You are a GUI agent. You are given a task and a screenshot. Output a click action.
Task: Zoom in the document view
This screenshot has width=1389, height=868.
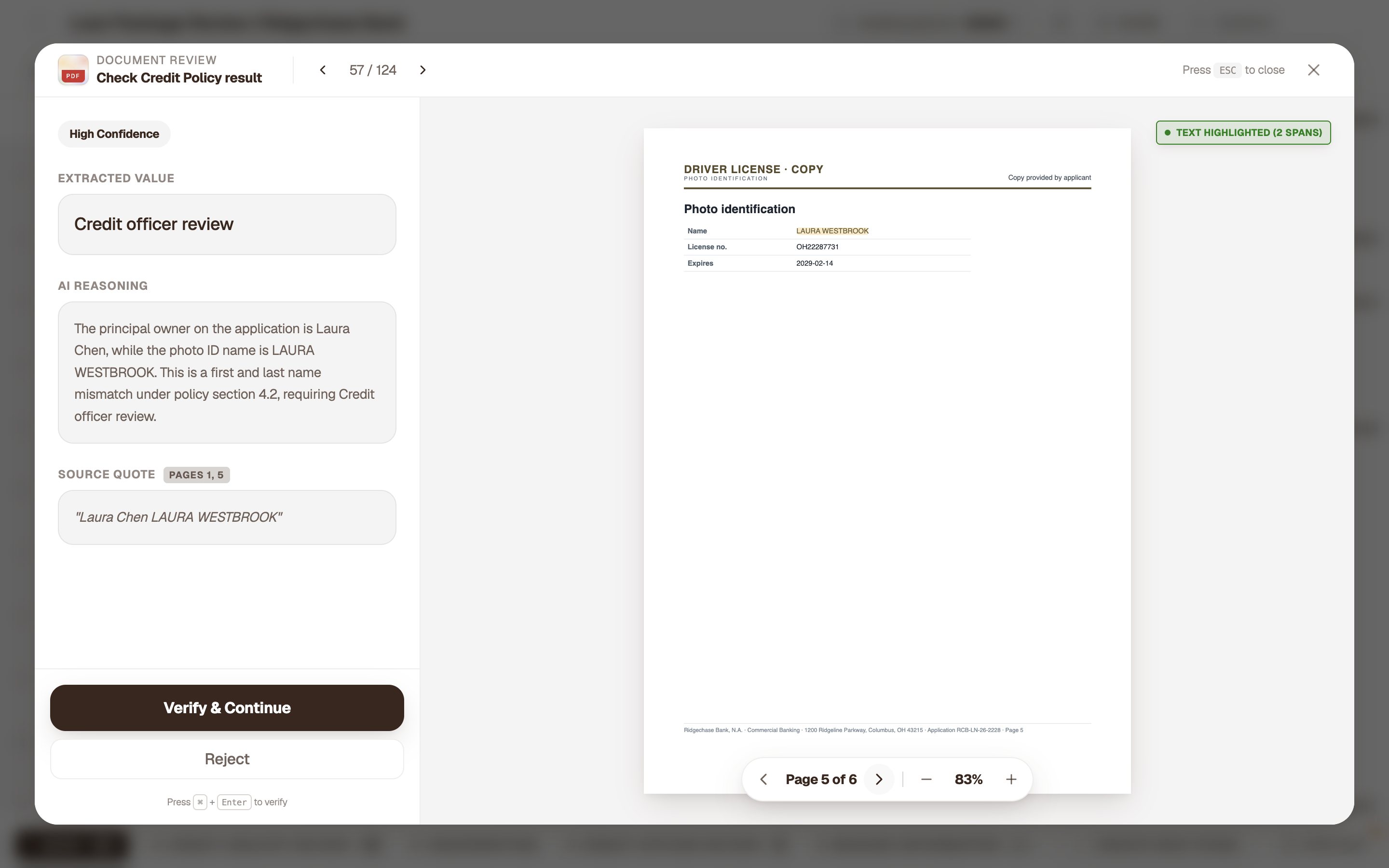coord(1011,779)
